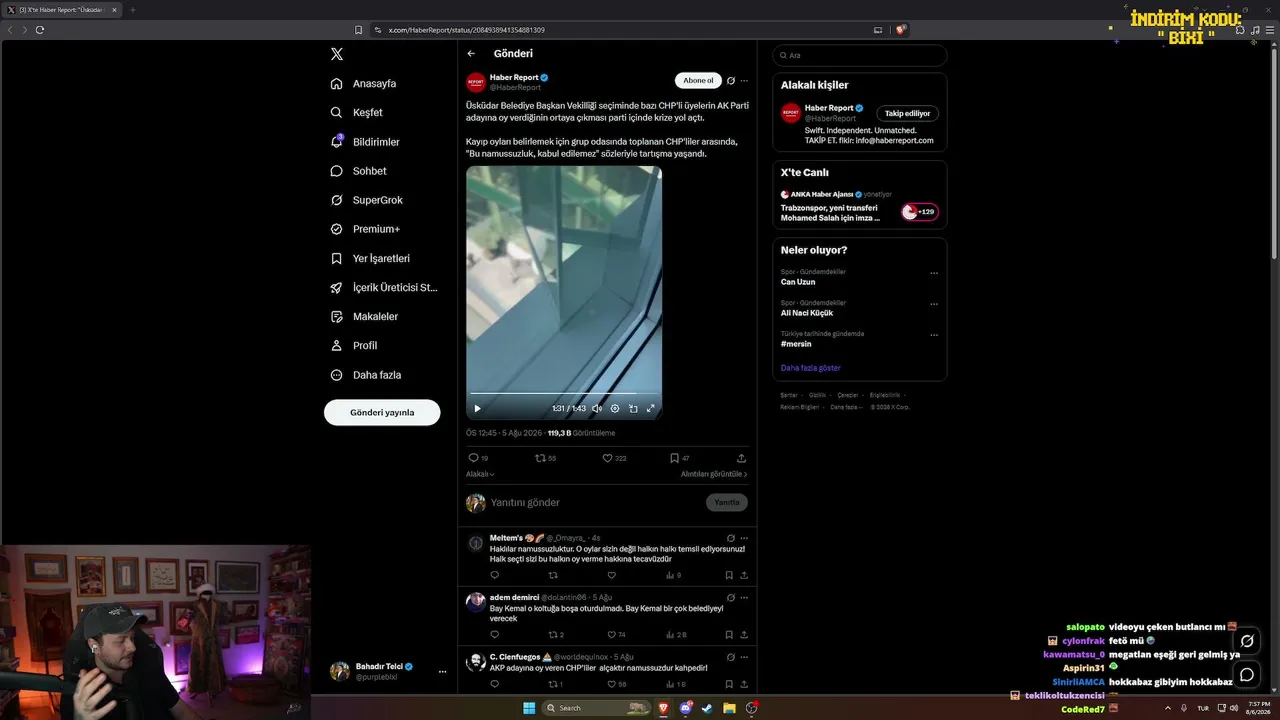Open options for the Can Uzun trend
1280x720 pixels.
point(934,273)
